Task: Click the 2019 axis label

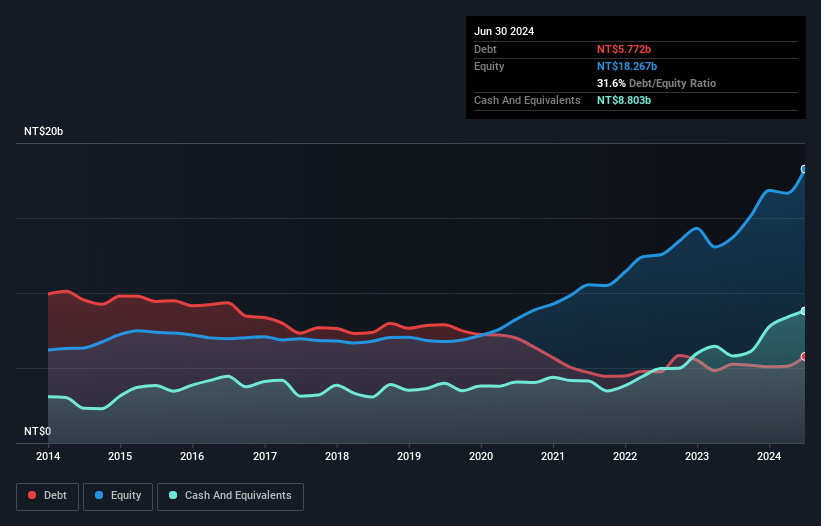Action: [409, 456]
